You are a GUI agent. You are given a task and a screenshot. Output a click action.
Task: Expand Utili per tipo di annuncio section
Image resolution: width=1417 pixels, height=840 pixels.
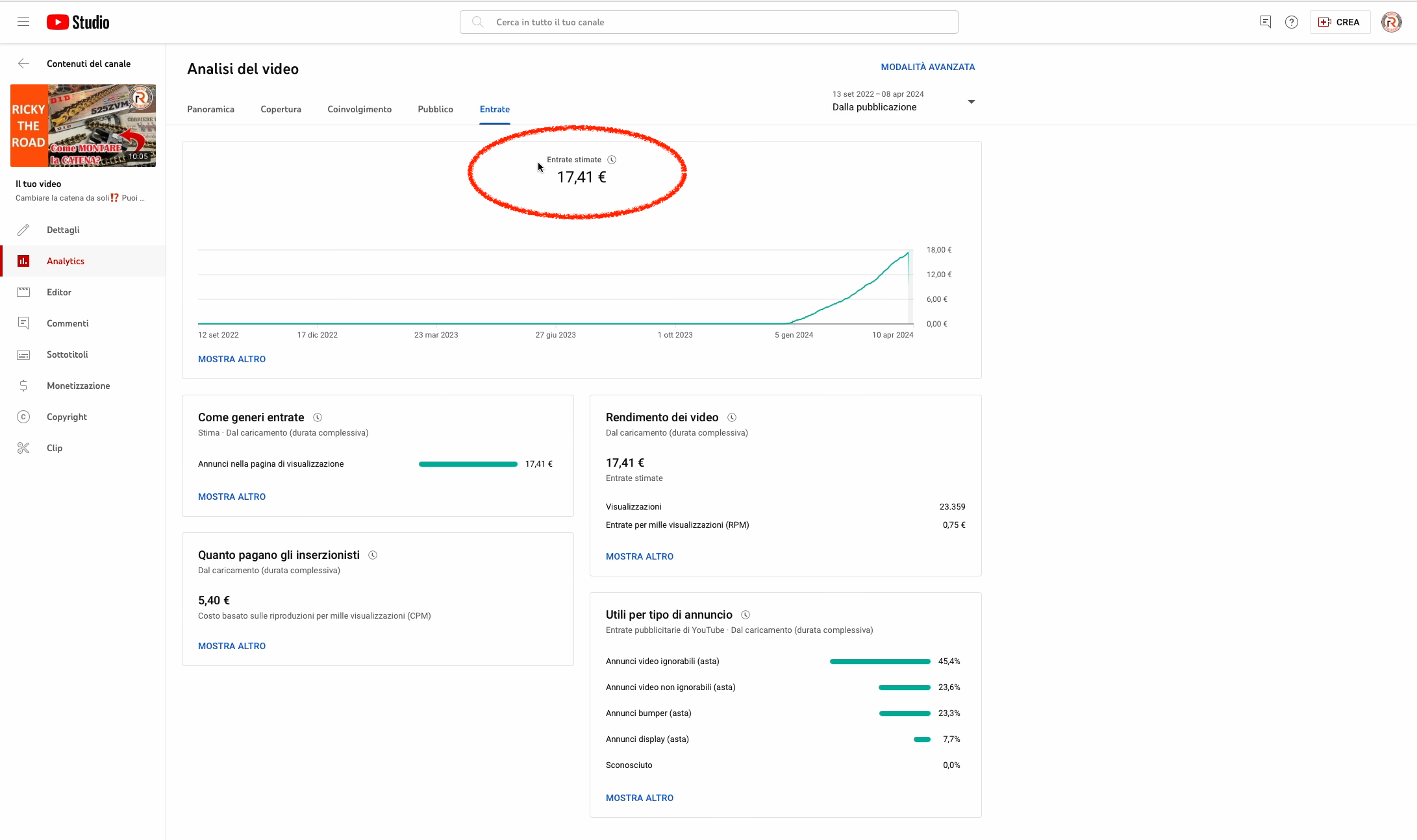coord(639,797)
